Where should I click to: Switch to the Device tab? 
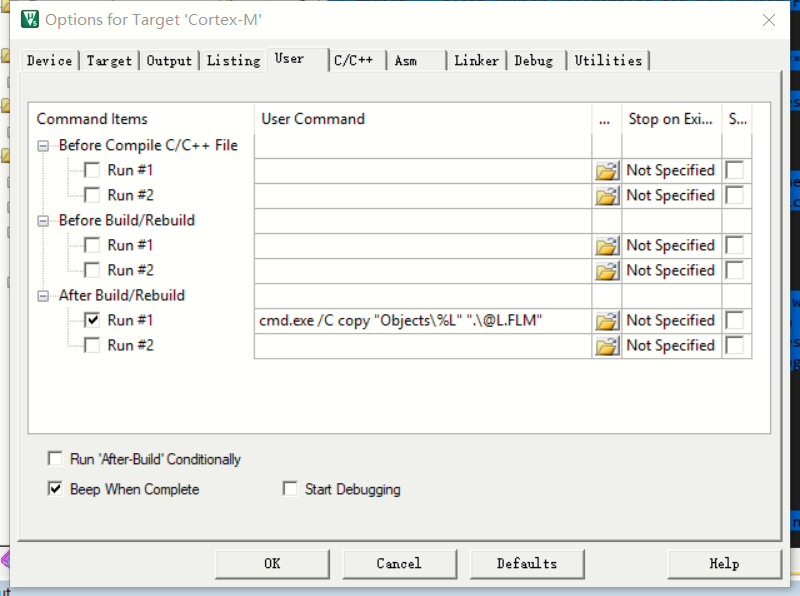coord(49,61)
